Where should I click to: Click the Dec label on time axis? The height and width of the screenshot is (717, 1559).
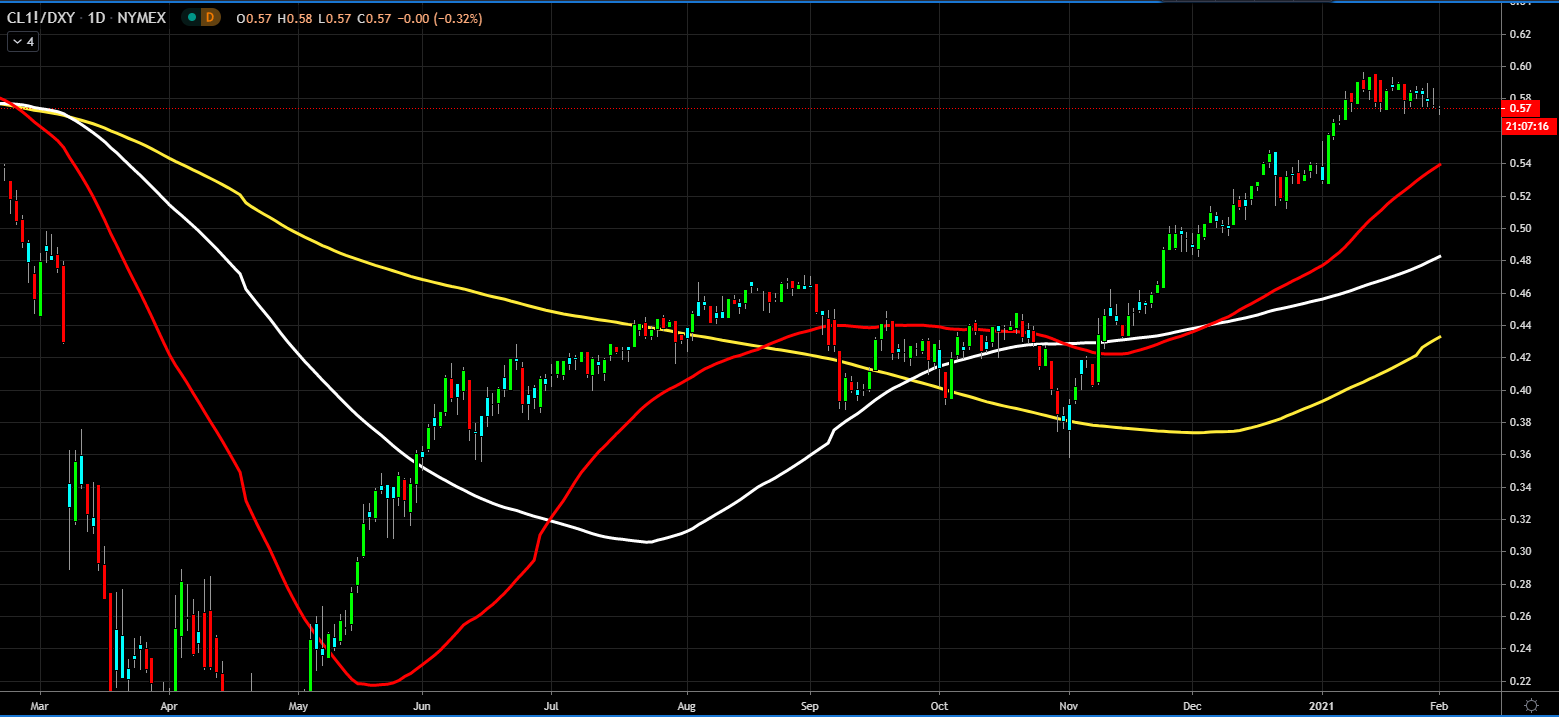click(1192, 705)
